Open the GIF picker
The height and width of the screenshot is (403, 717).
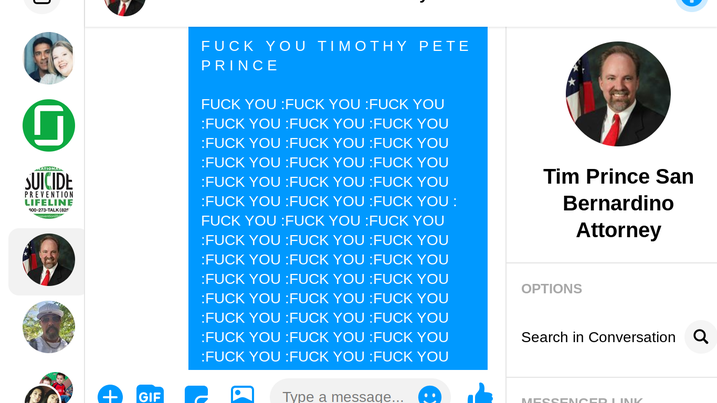coord(150,395)
